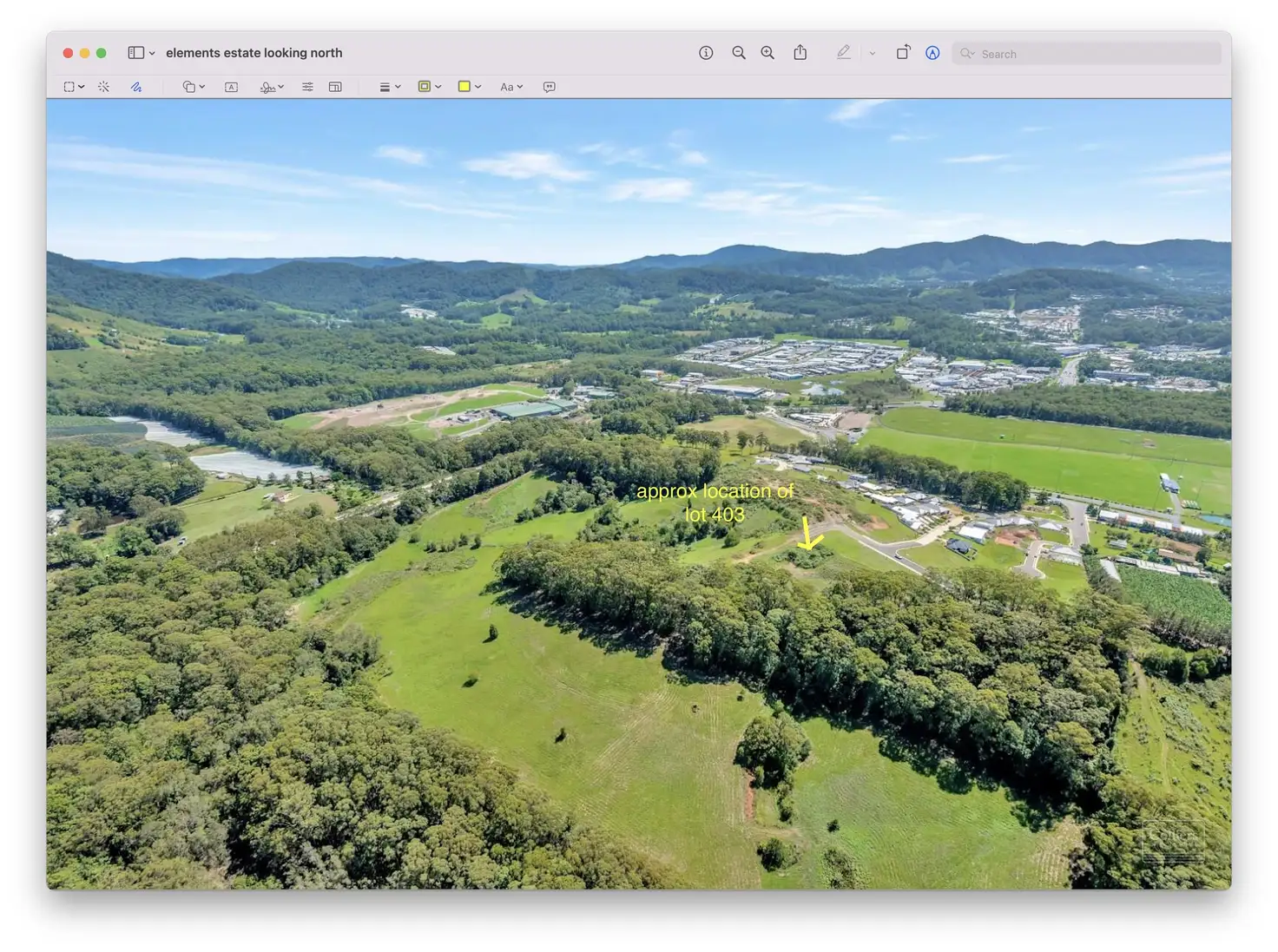Expand the sidebar view options menu
Screen dimensions: 1278x952
pyautogui.click(x=152, y=53)
